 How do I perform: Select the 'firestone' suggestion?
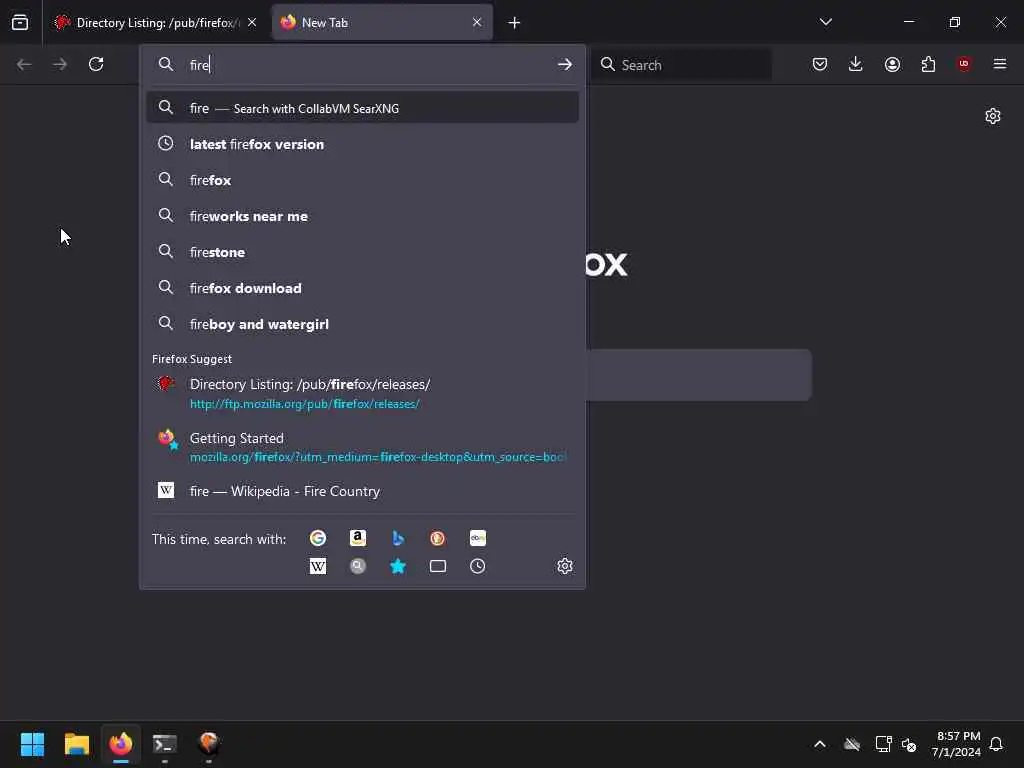click(x=362, y=251)
